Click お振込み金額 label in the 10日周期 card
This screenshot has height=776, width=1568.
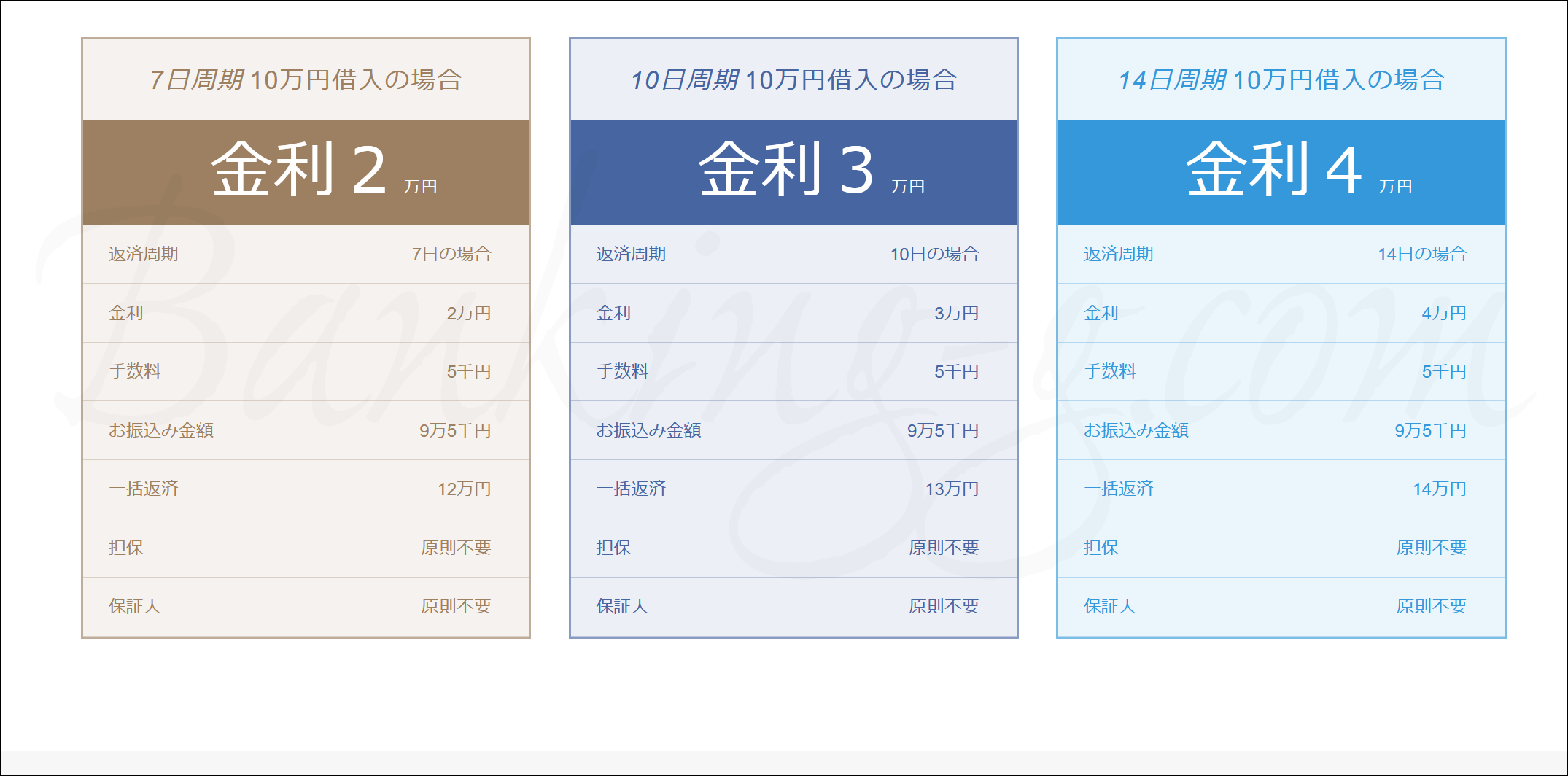pyautogui.click(x=648, y=430)
